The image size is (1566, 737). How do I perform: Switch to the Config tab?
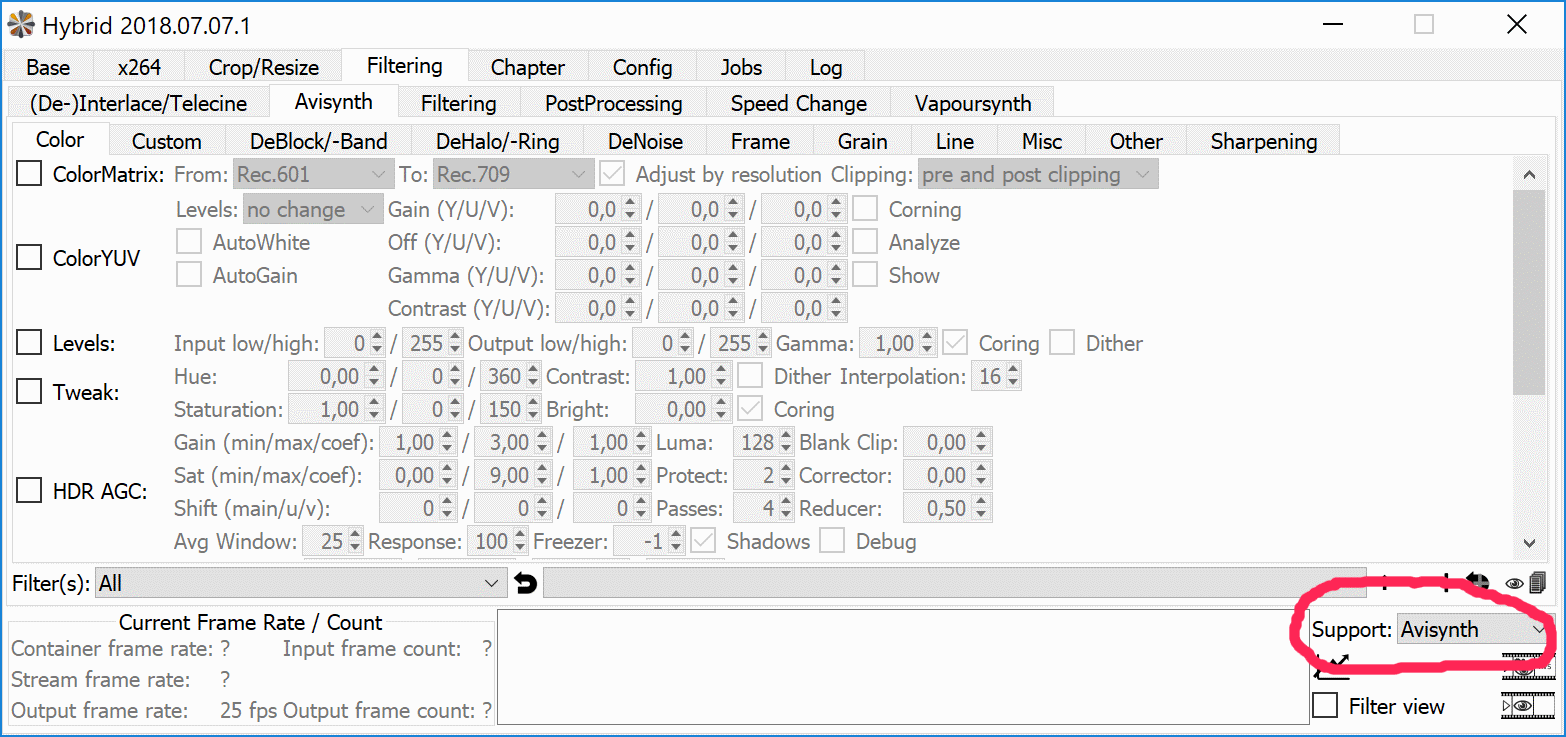(642, 67)
